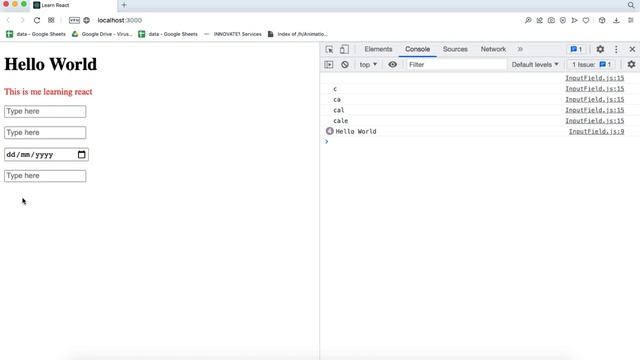Click the macOS yellow minimize button
The height and width of the screenshot is (360, 640).
pos(15,4)
